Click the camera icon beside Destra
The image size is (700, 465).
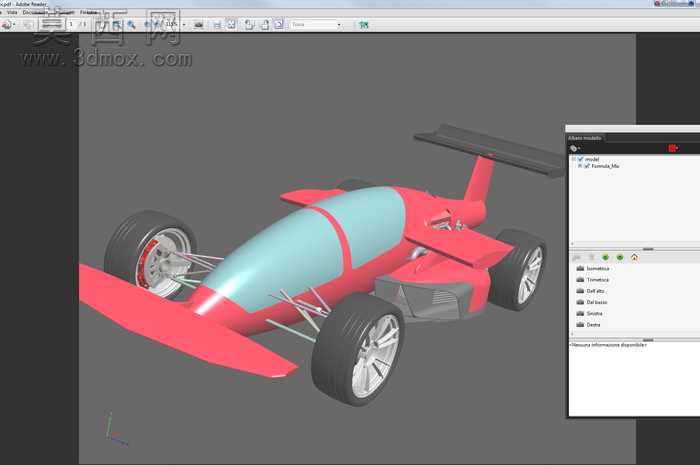pos(580,324)
